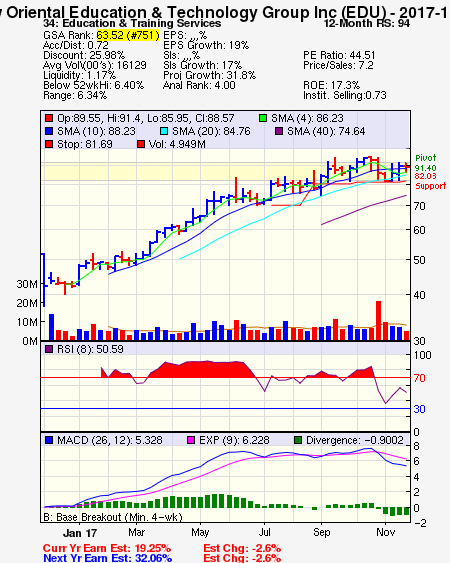Click the cyan SMA (20) legend swatch
The image size is (450, 563).
point(164,131)
